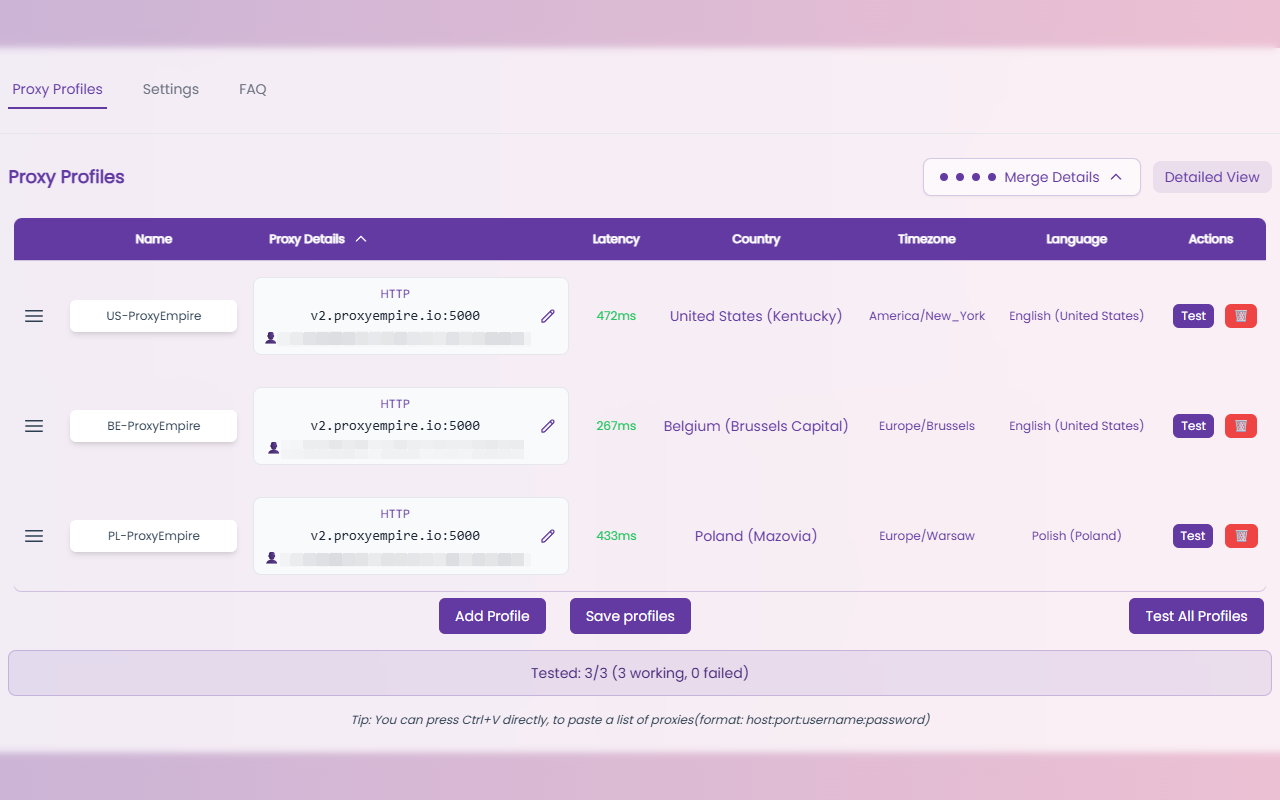Click English (United States) language in BE-ProxyEmpire row

(x=1076, y=426)
